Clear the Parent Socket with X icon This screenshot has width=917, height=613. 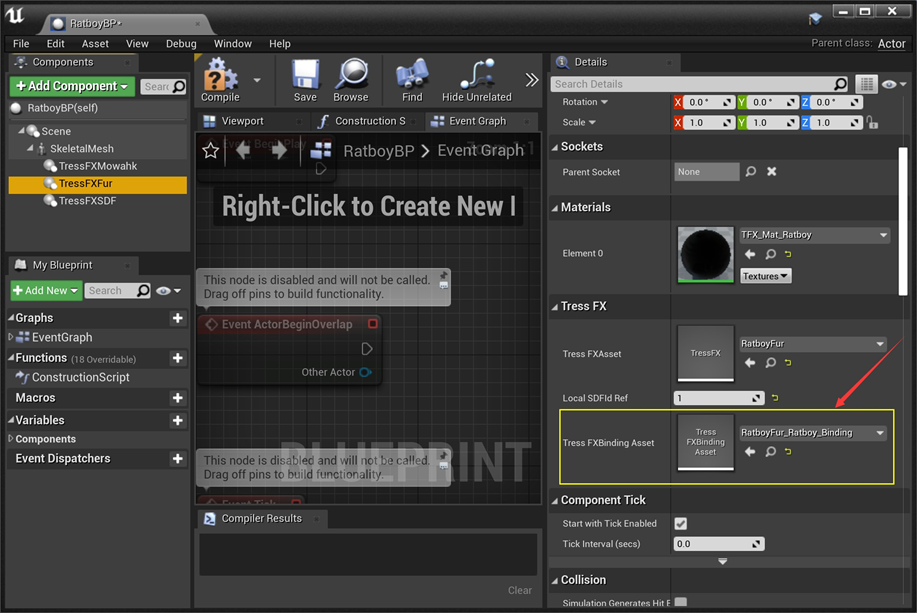pyautogui.click(x=771, y=172)
